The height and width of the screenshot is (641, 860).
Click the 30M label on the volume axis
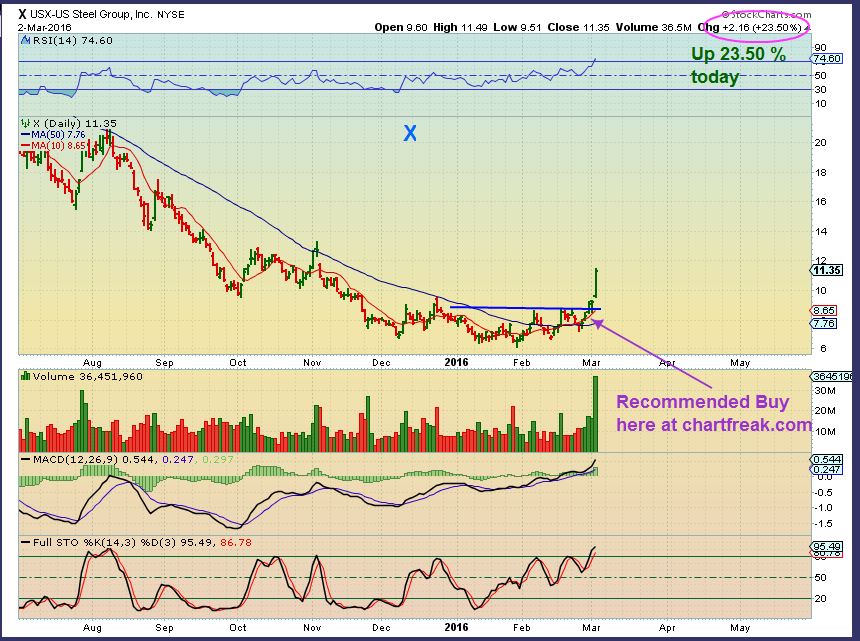824,390
